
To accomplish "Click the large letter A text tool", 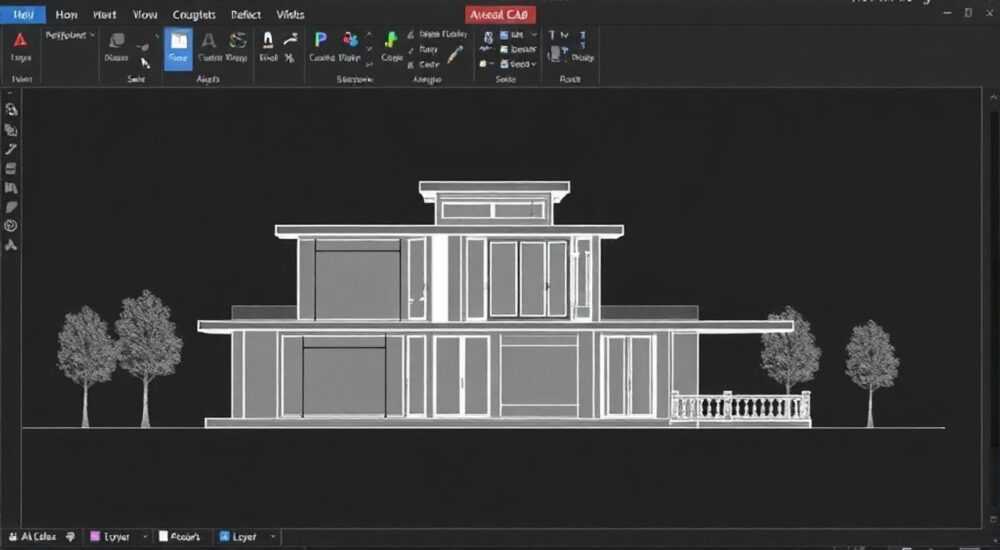I will (x=209, y=41).
